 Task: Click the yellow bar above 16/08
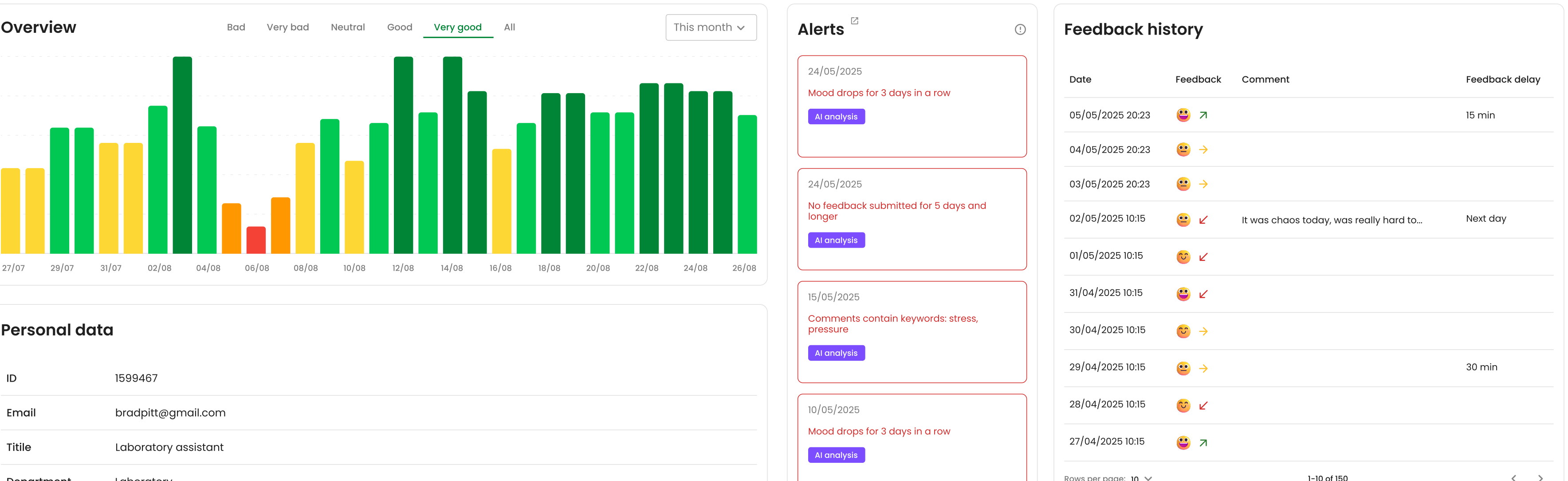tap(502, 201)
